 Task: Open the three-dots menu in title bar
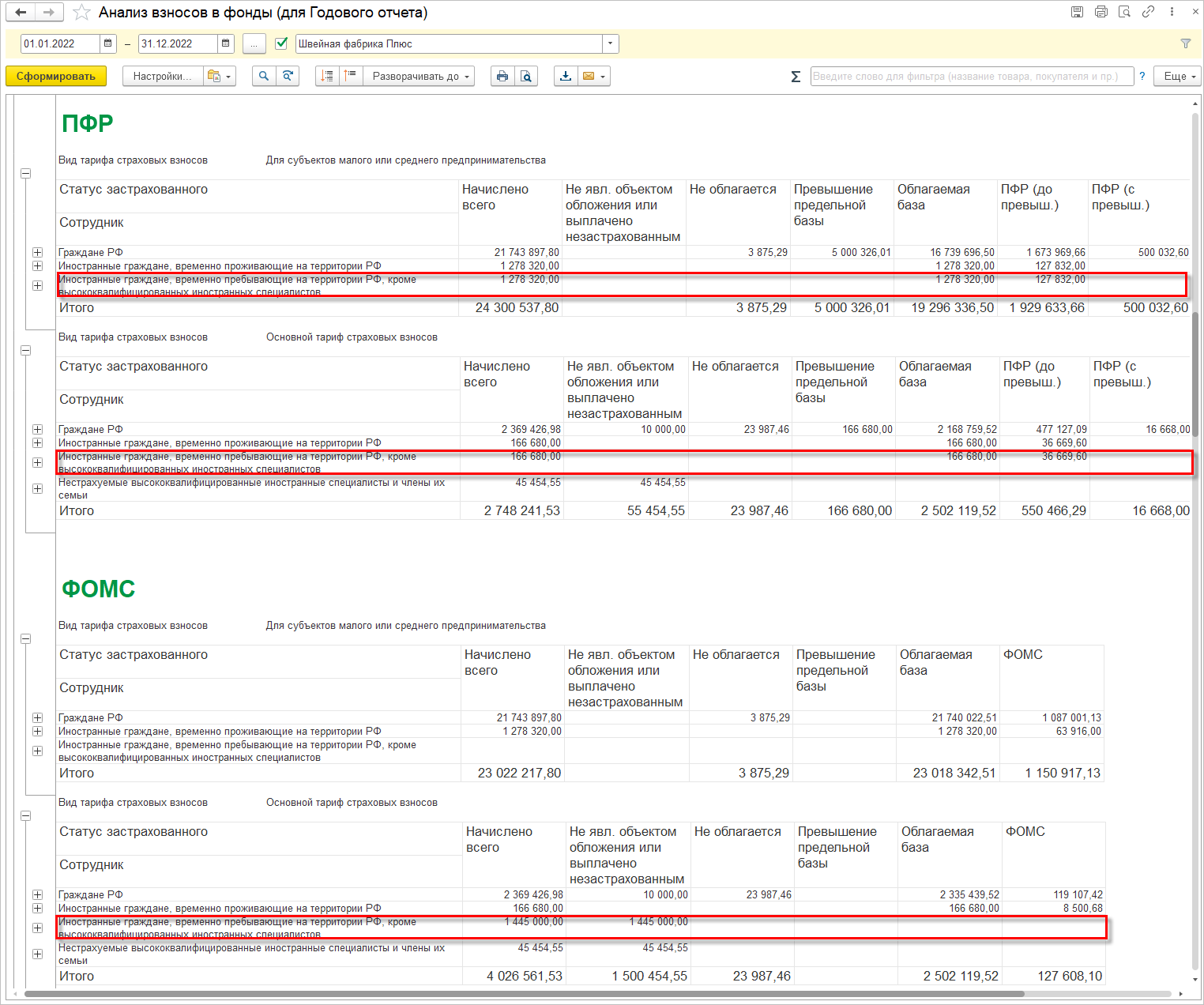coord(1172,12)
